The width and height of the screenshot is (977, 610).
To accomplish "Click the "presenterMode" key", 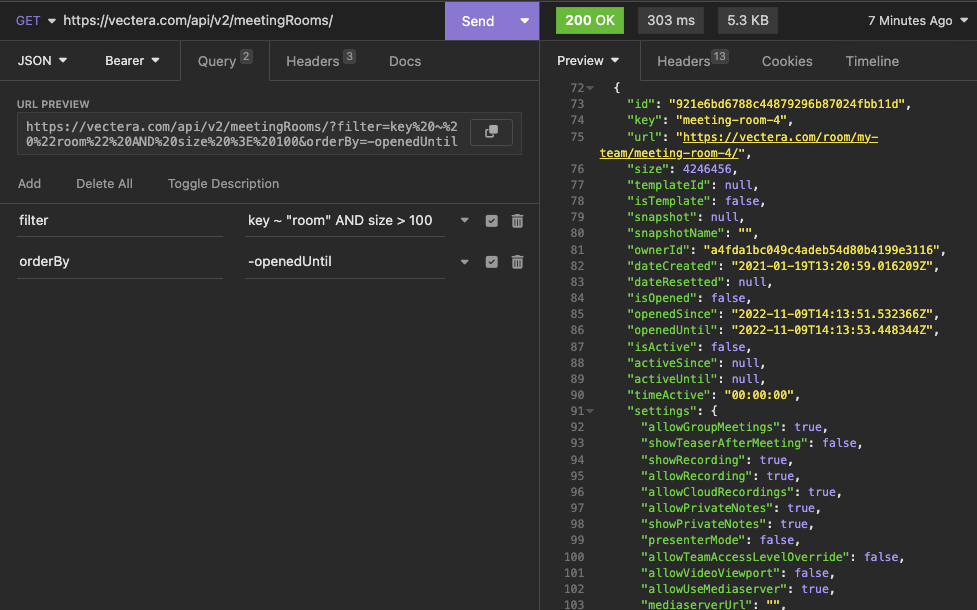I will click(x=693, y=540).
